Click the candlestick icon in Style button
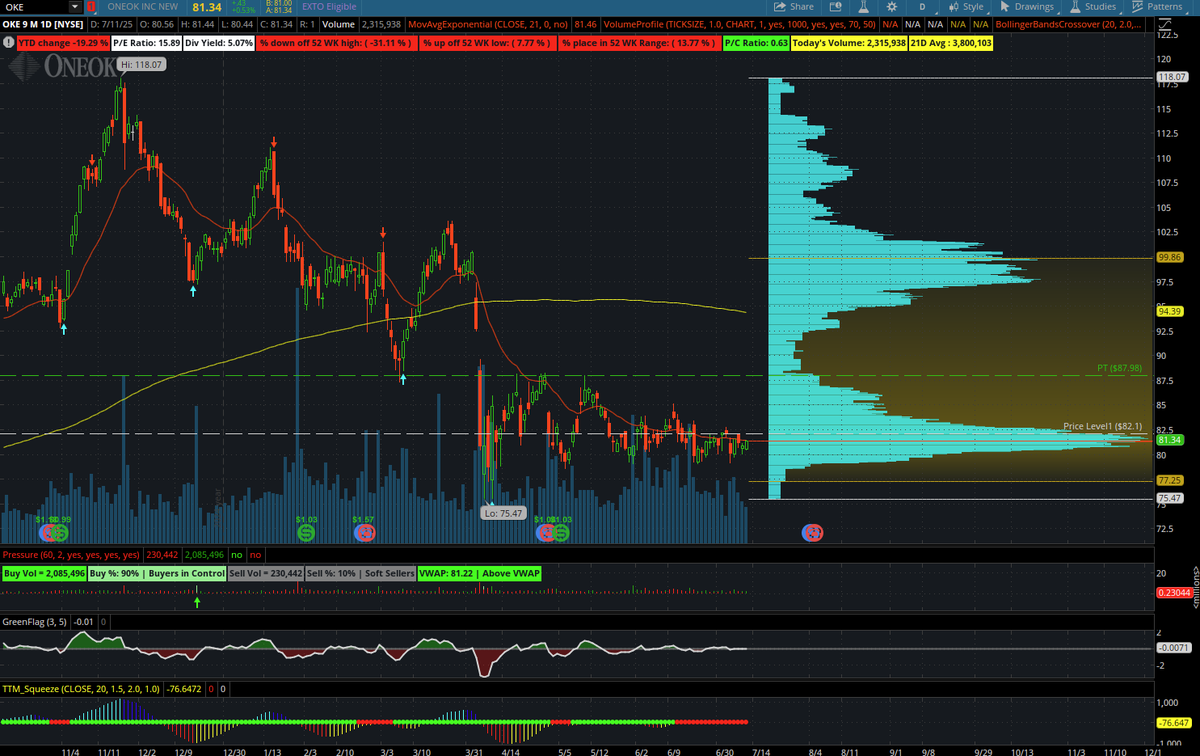The width and height of the screenshot is (1200, 756). coord(952,7)
